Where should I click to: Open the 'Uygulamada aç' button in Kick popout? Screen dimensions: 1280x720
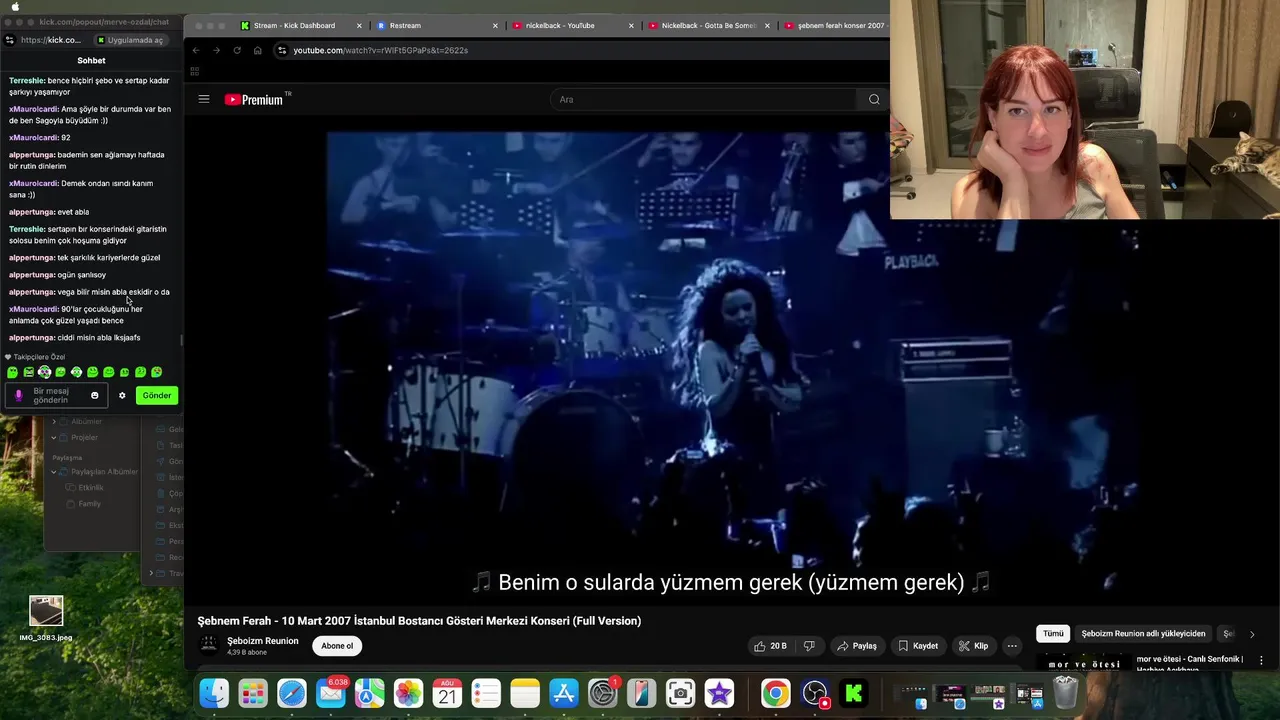tap(130, 40)
